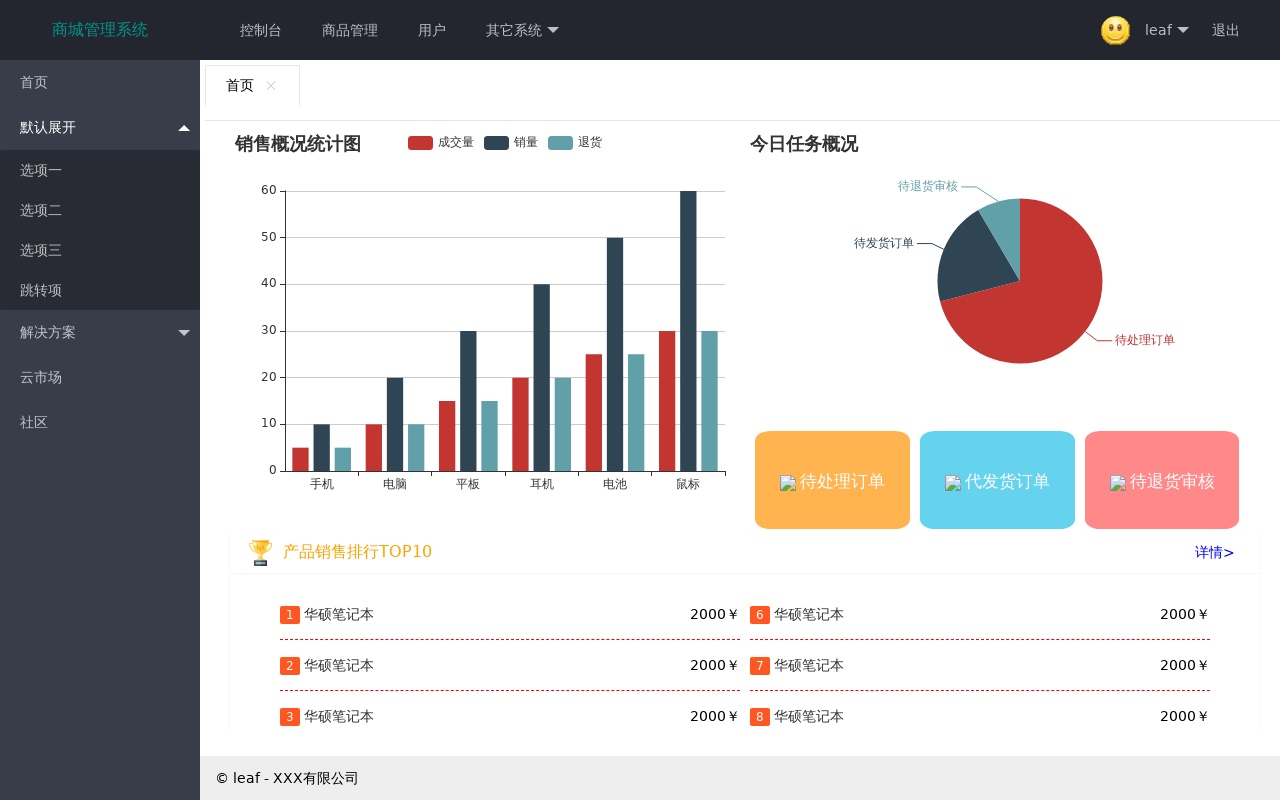Open 商品管理 in top navigation

coord(350,30)
